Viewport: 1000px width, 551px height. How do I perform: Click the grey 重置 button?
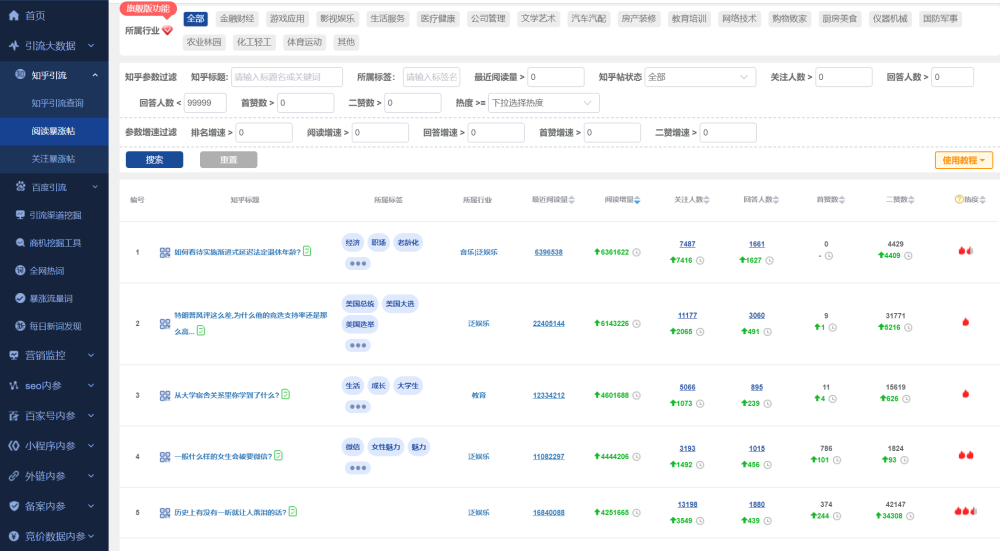(228, 159)
